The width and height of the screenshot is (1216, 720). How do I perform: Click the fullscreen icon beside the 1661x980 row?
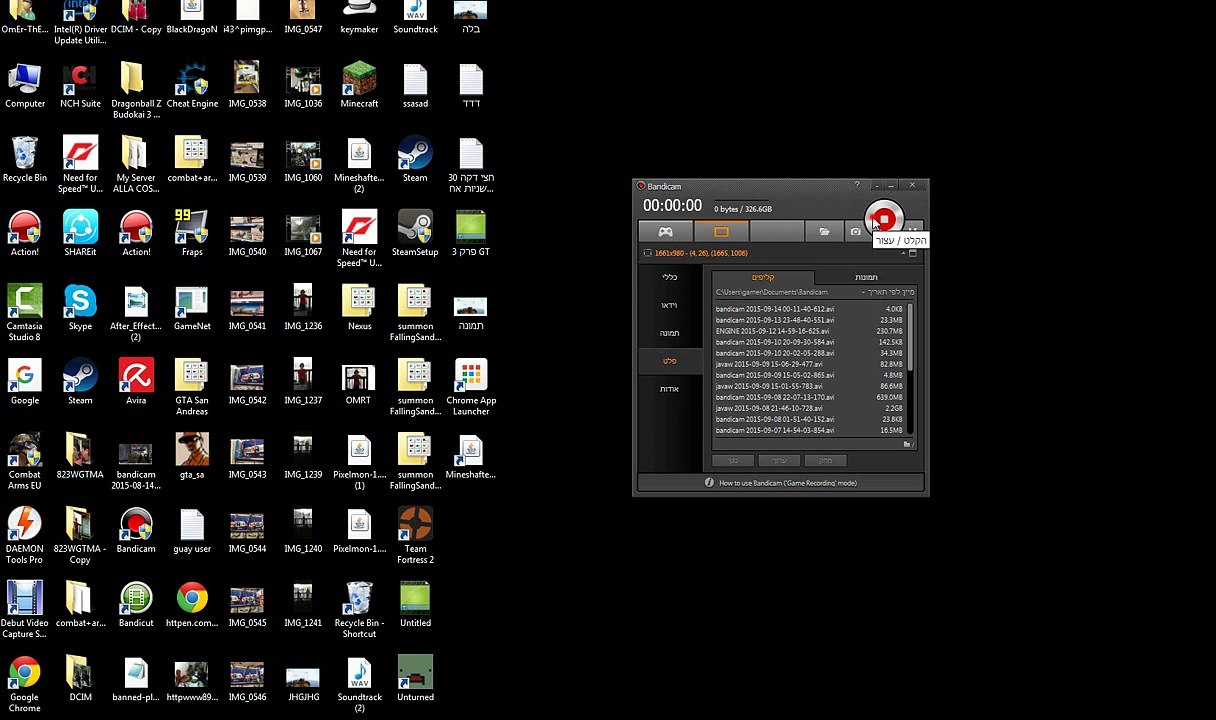(912, 253)
